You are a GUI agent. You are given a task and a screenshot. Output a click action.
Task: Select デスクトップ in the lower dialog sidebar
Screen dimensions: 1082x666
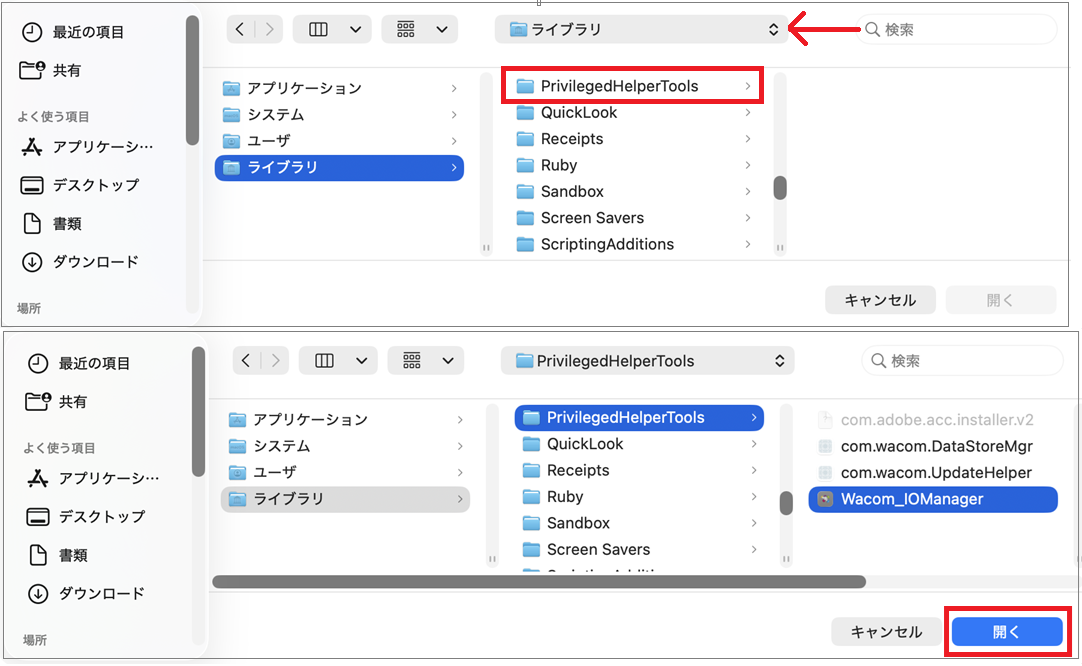point(86,516)
